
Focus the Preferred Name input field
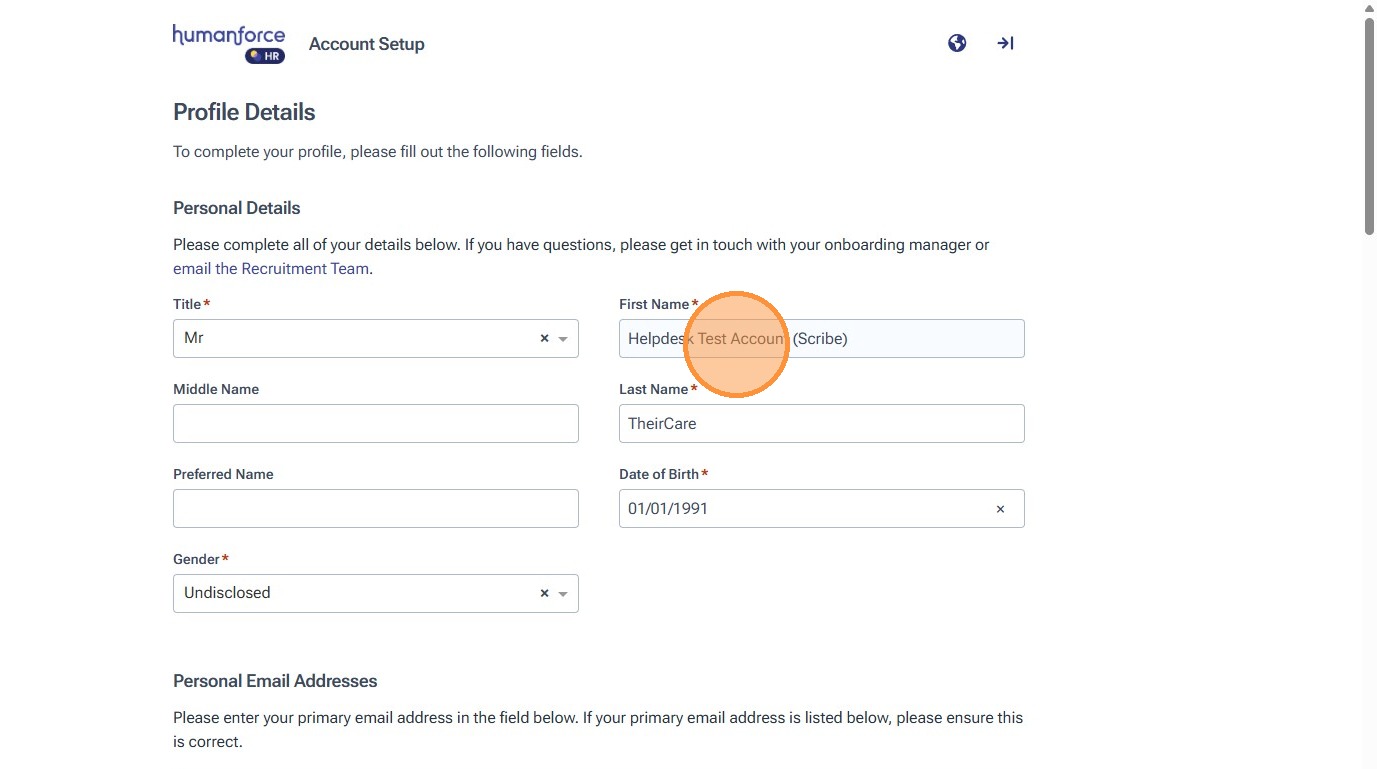pos(375,509)
